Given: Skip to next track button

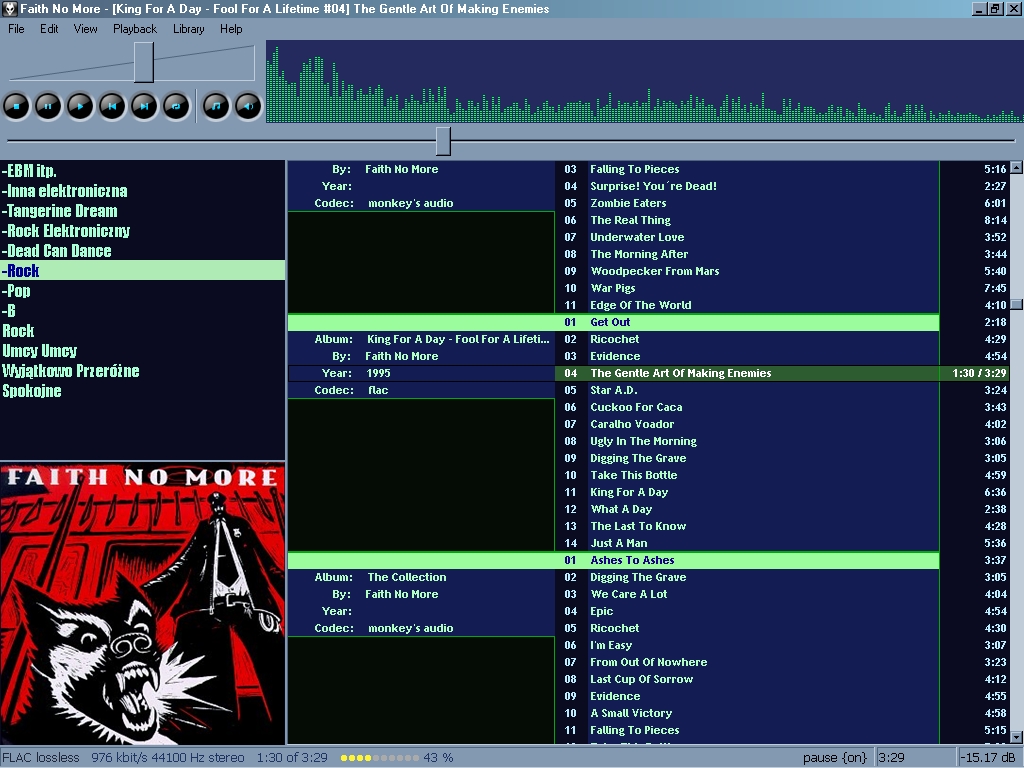Looking at the screenshot, I should [144, 106].
